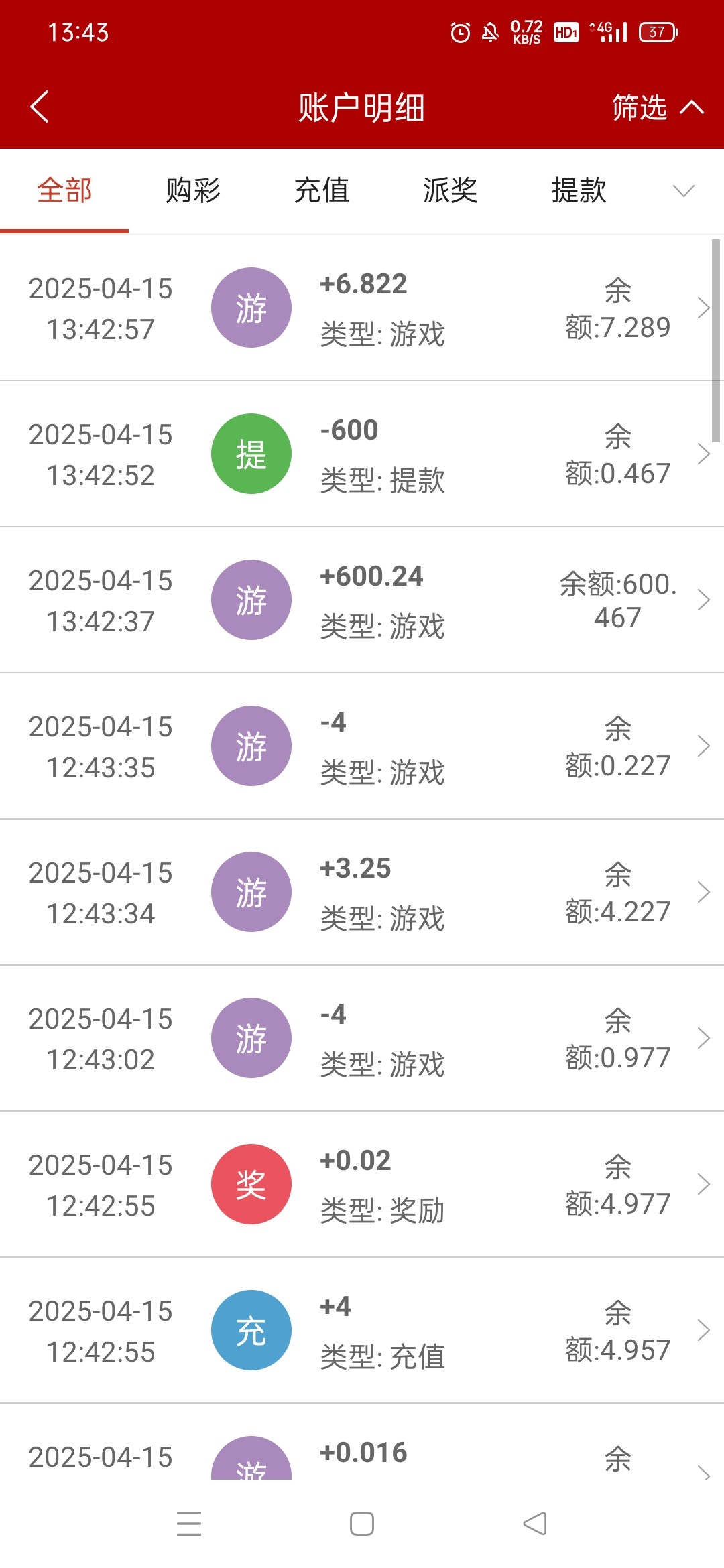Select the 提款 tab

(579, 191)
